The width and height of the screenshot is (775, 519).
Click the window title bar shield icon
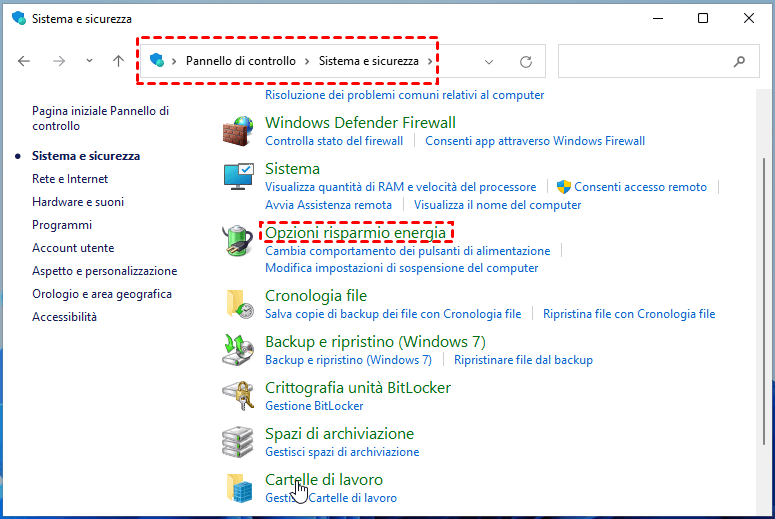(19, 18)
